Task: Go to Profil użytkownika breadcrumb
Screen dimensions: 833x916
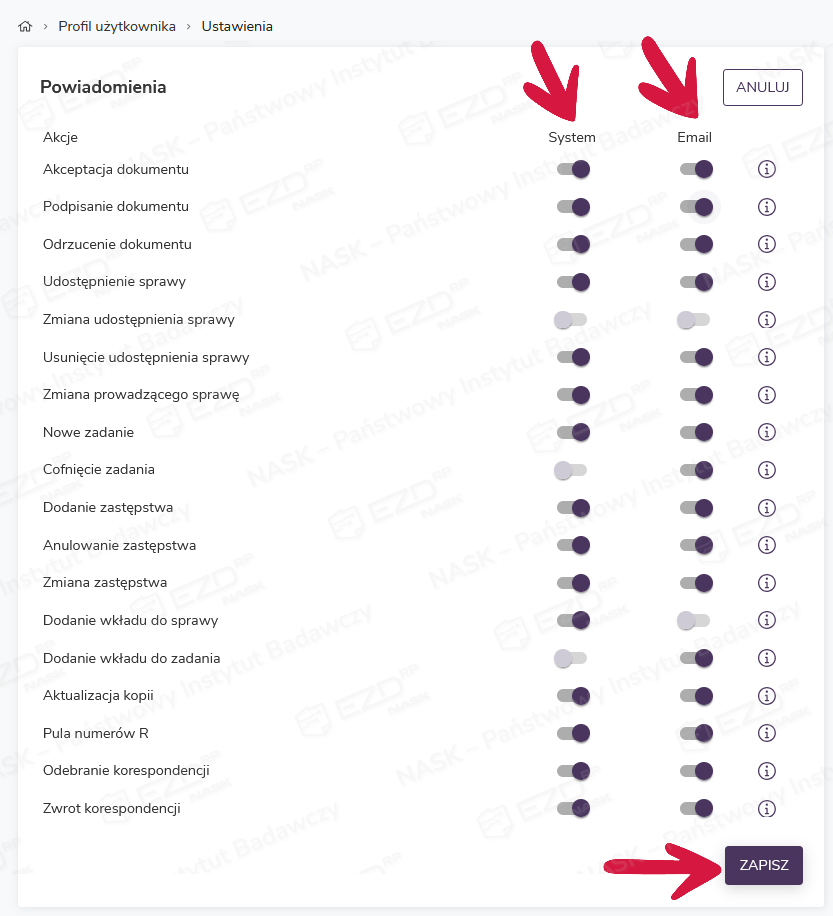Action: (117, 26)
